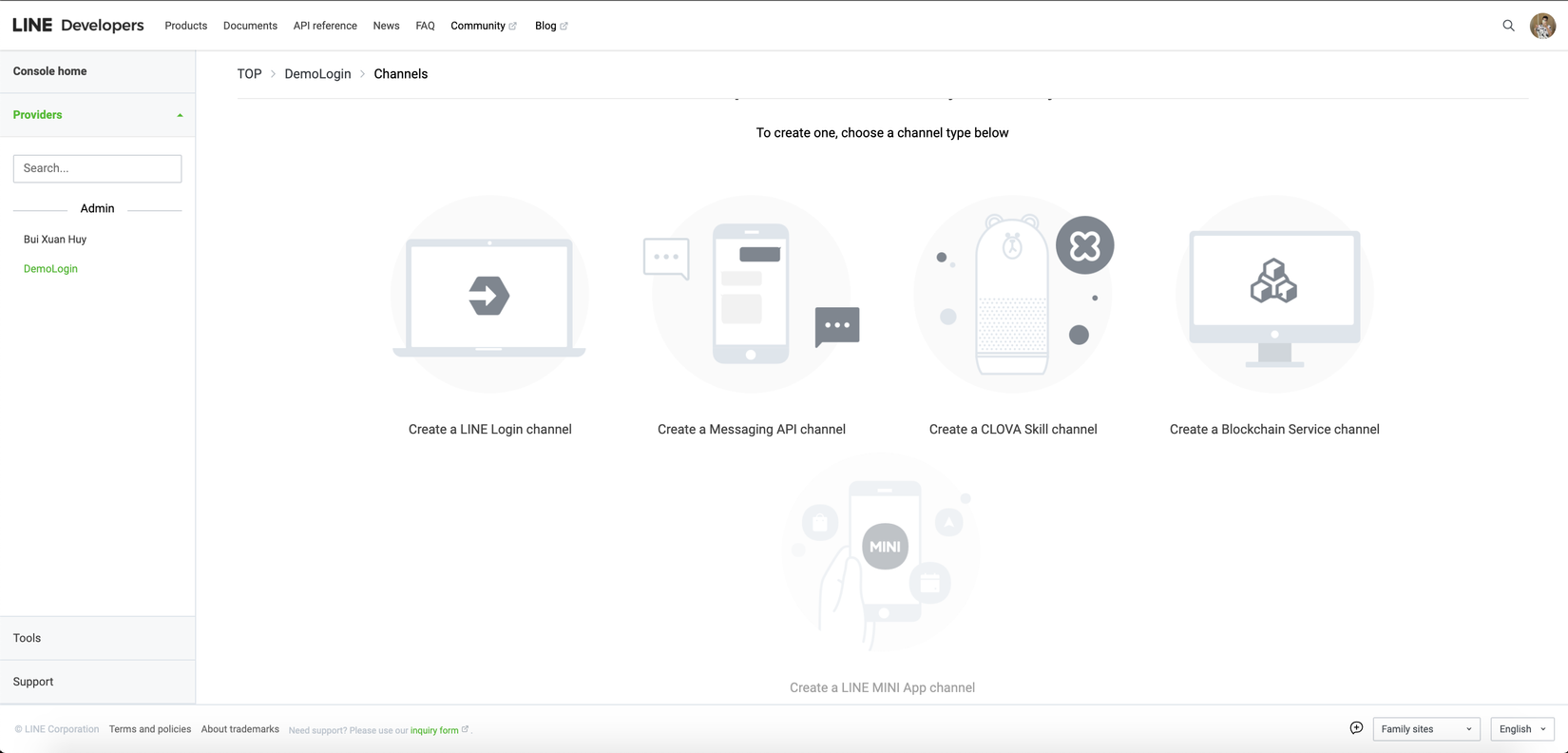Collapse the Providers section
Viewport: 1568px width, 753px height.
coord(98,115)
